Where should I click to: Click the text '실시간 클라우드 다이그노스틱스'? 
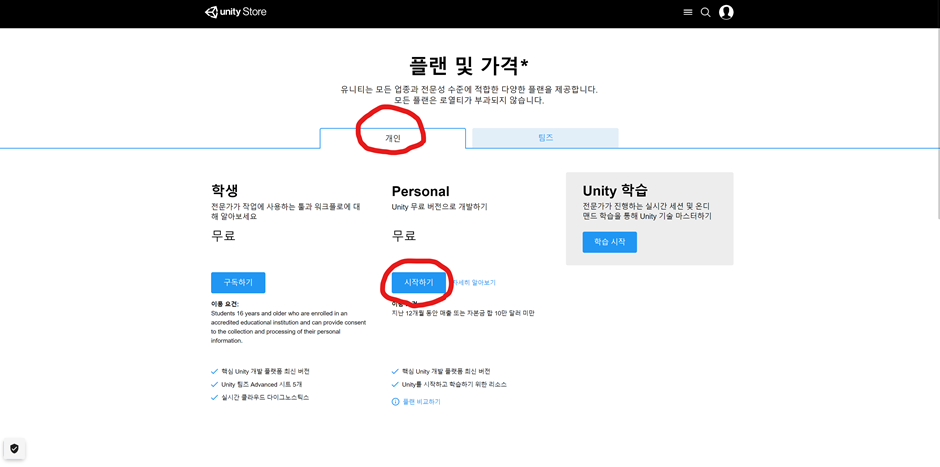(x=265, y=397)
